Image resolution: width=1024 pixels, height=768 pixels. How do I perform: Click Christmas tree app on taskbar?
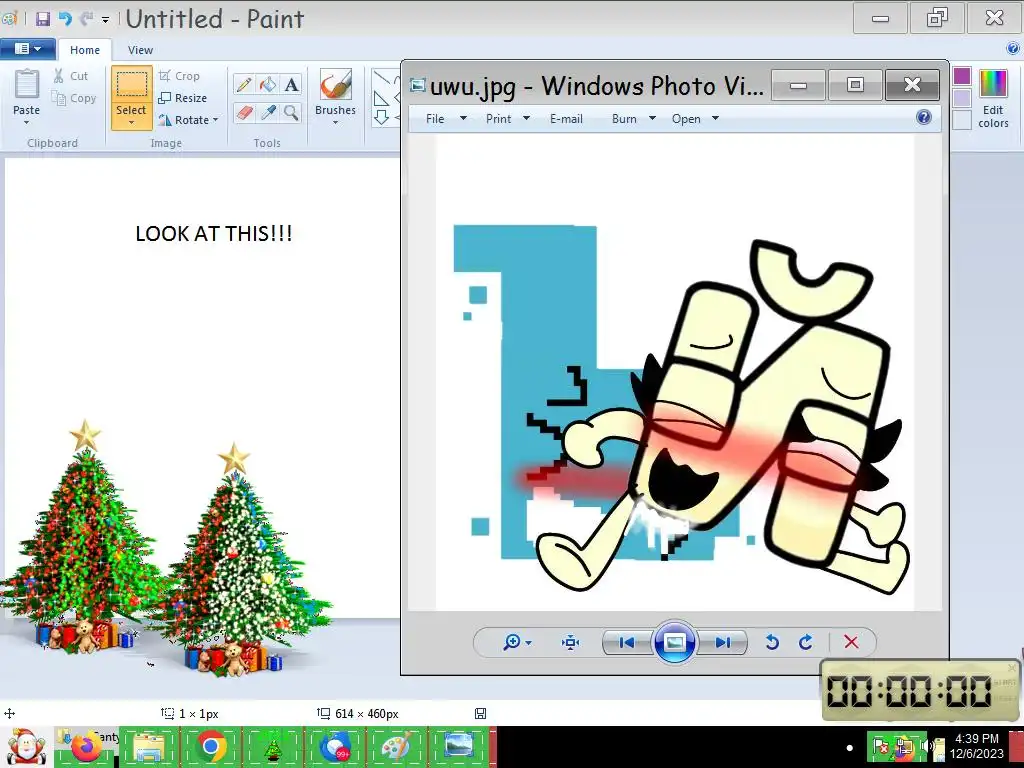tap(272, 747)
